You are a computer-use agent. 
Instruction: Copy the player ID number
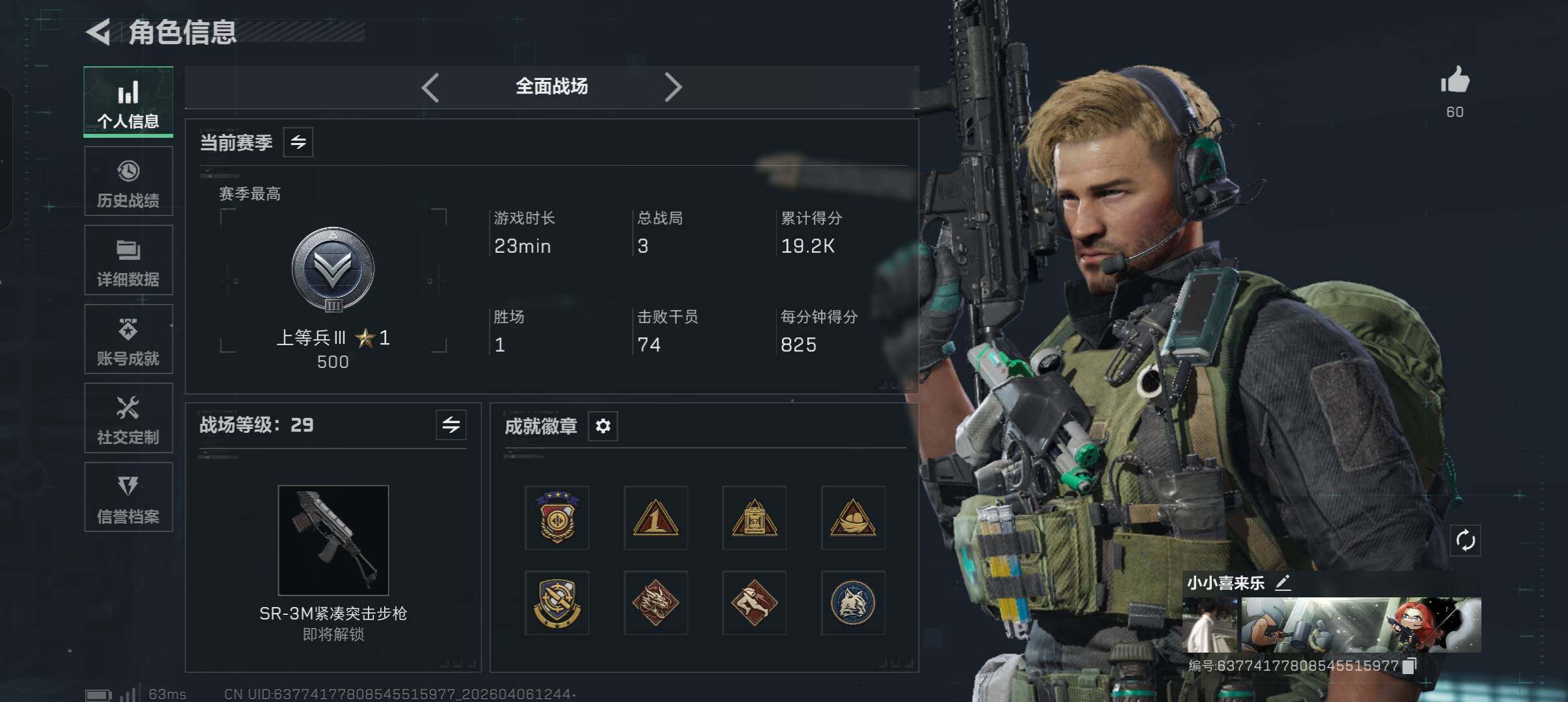tap(1409, 666)
